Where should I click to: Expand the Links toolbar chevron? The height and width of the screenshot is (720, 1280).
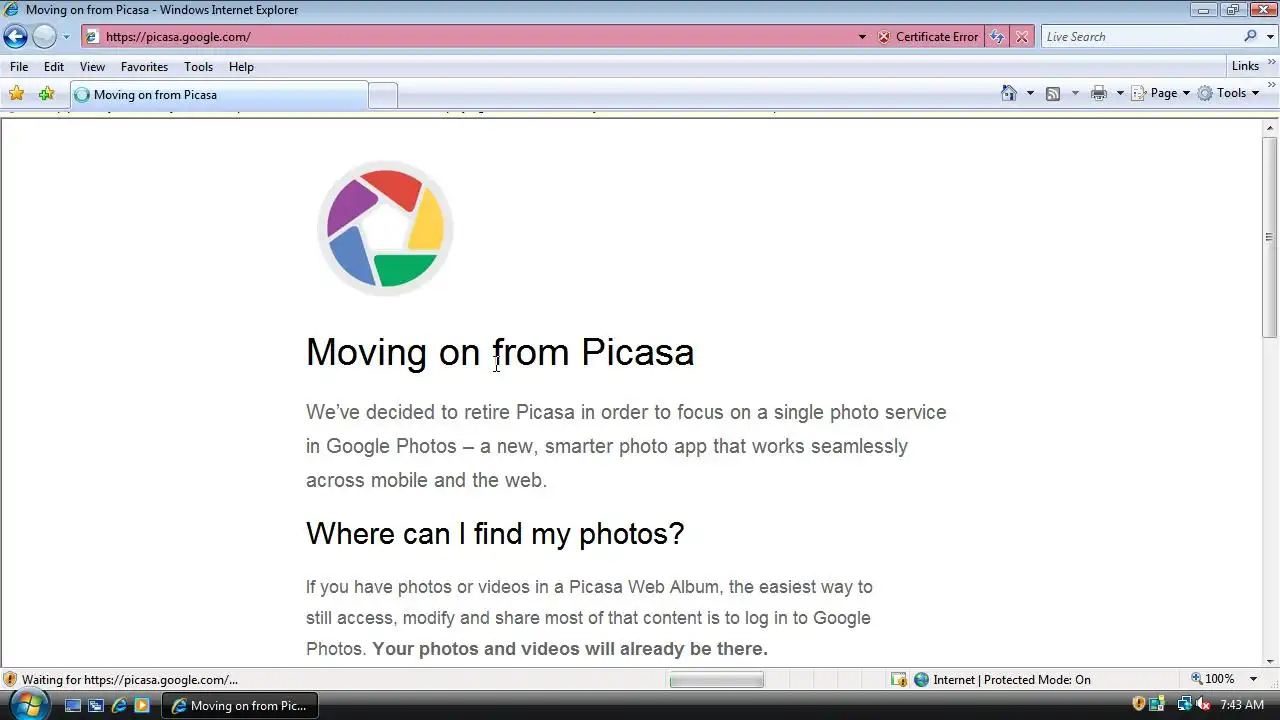click(x=1272, y=63)
